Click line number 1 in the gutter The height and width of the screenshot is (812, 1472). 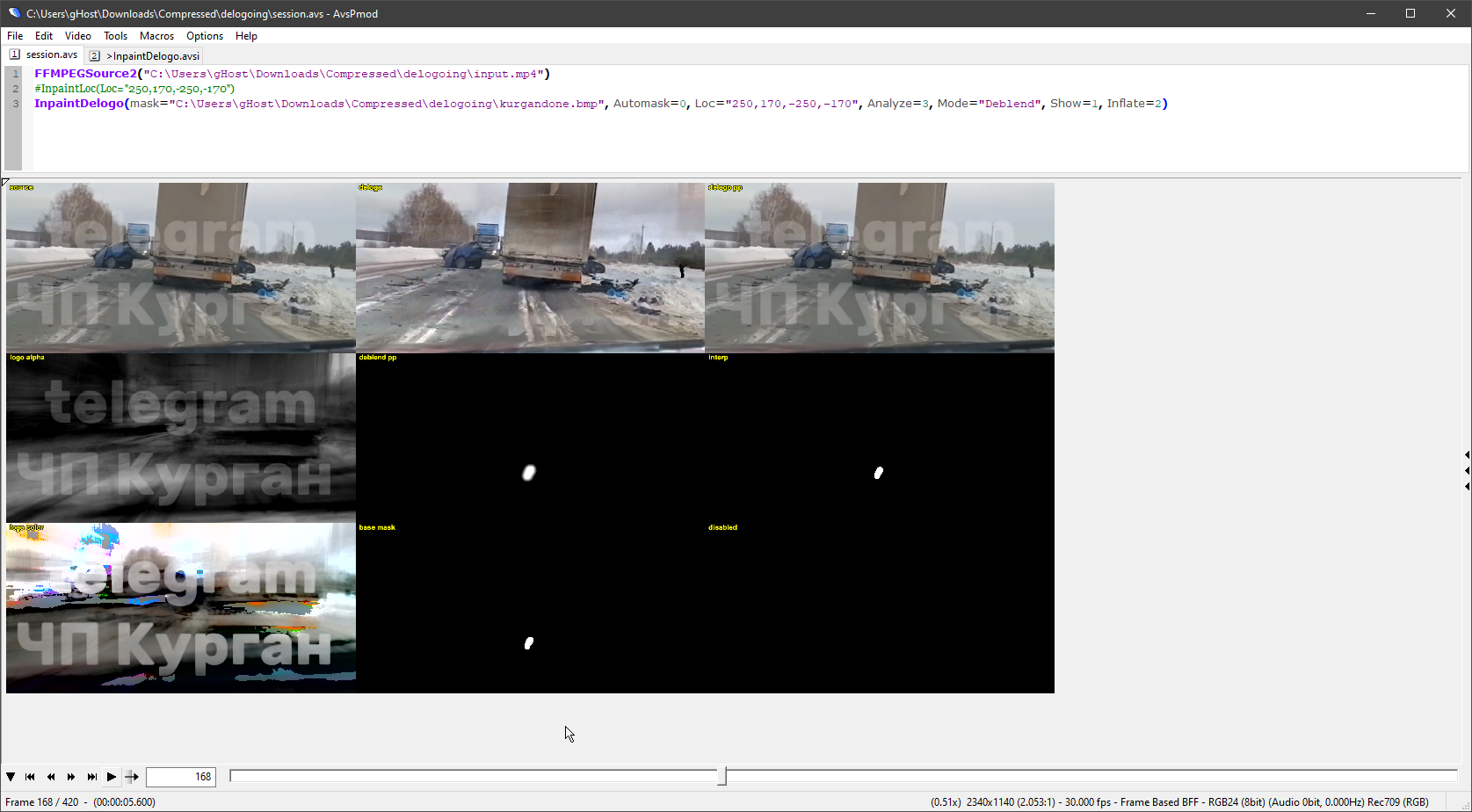point(16,74)
